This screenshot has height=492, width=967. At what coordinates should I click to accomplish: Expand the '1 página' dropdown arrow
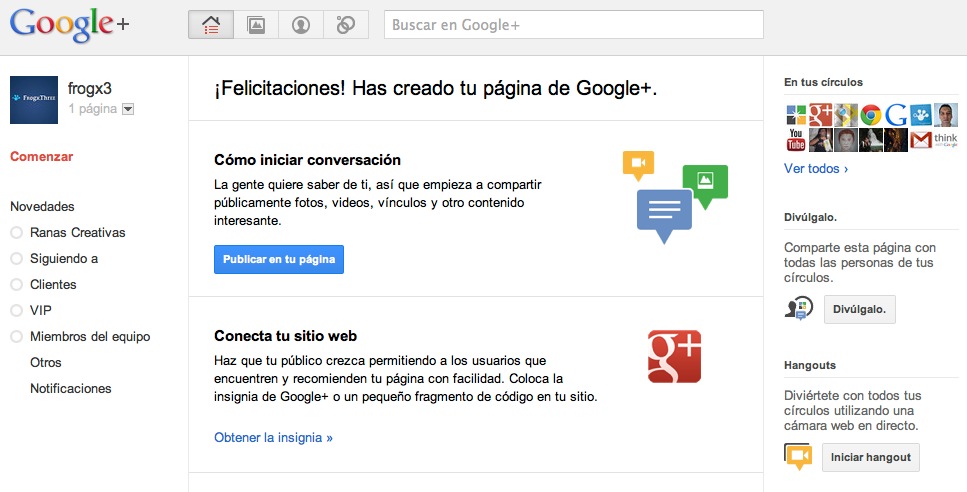(128, 109)
